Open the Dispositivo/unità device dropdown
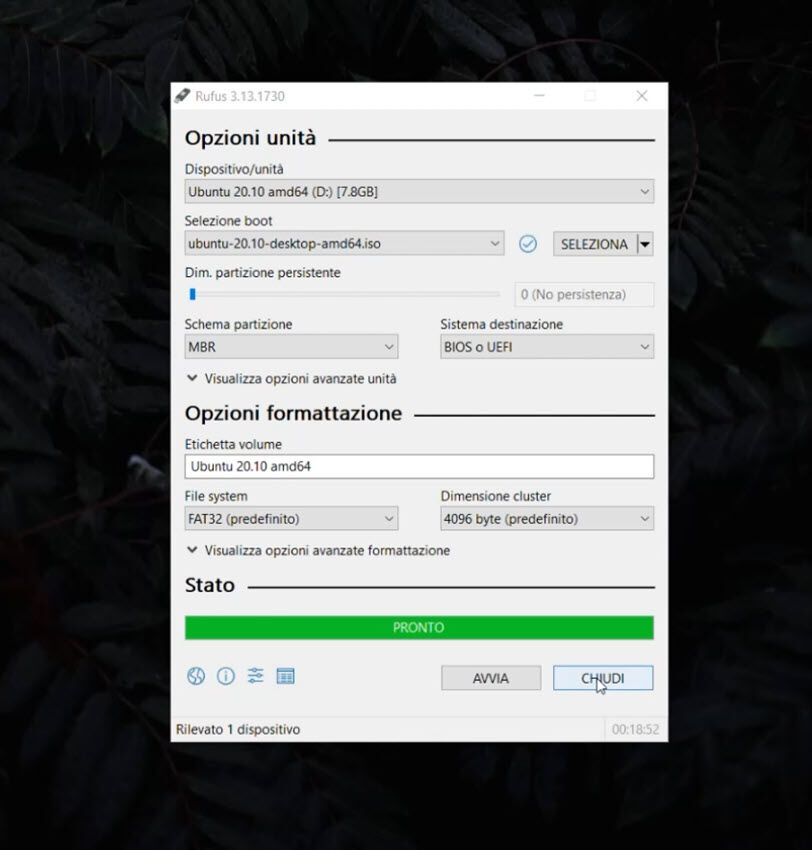 pos(418,191)
